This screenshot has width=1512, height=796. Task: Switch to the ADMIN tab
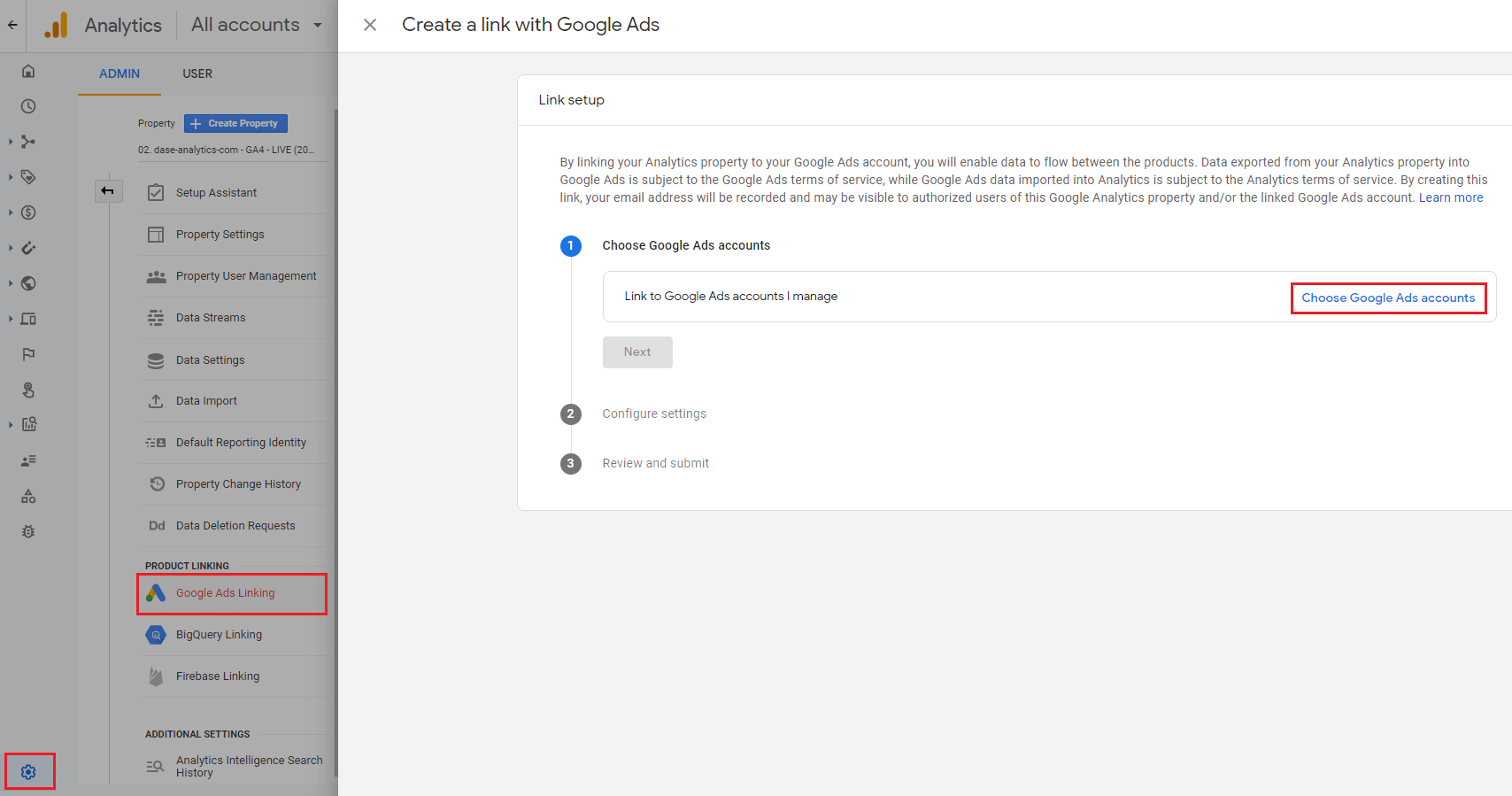pos(120,73)
